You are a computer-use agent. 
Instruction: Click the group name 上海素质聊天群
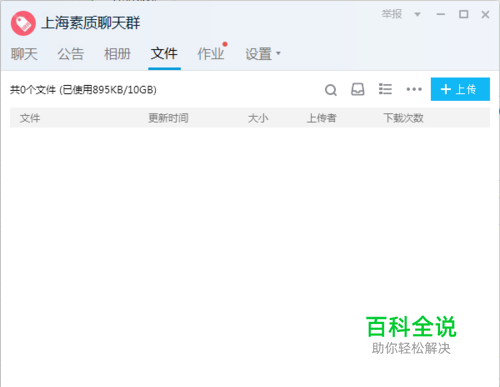point(91,23)
